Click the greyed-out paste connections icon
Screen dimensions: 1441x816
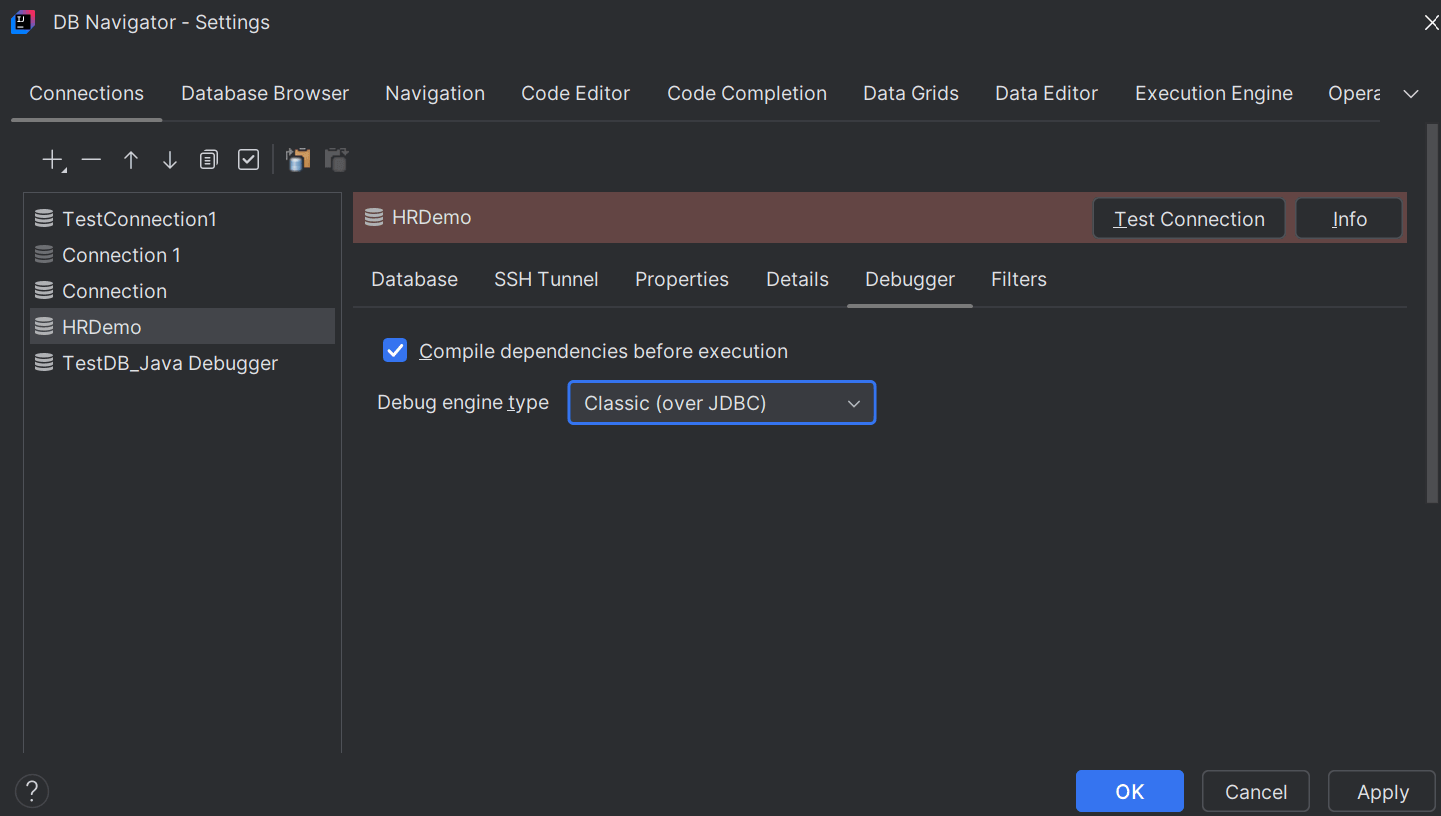[x=336, y=160]
